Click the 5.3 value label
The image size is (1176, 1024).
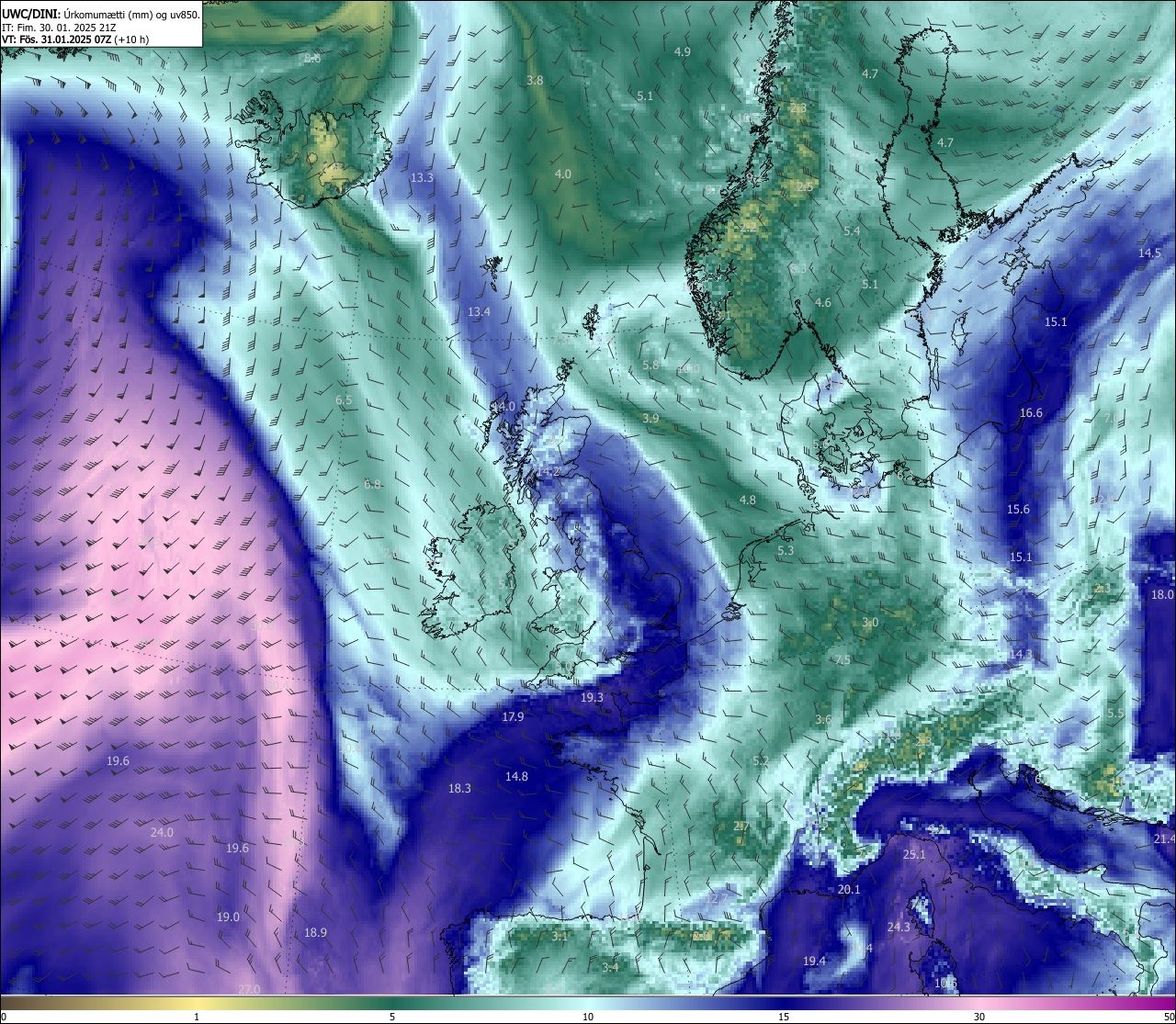786,551
